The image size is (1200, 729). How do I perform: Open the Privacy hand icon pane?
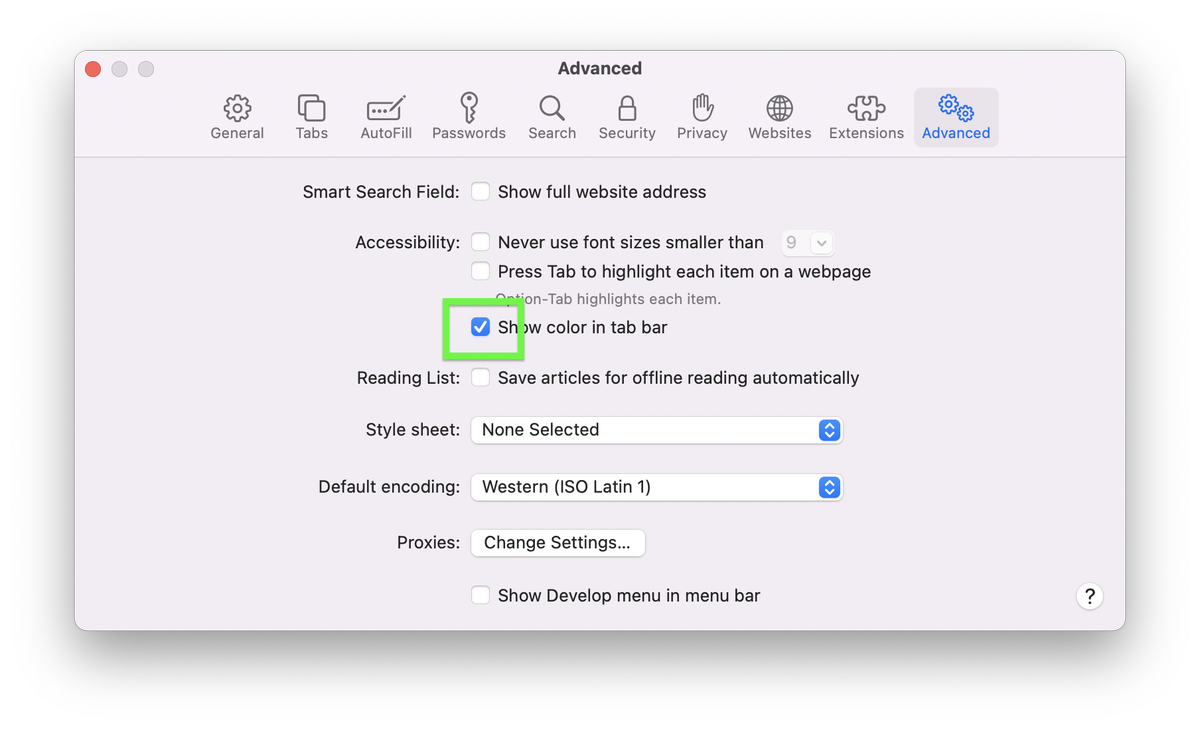[x=702, y=118]
